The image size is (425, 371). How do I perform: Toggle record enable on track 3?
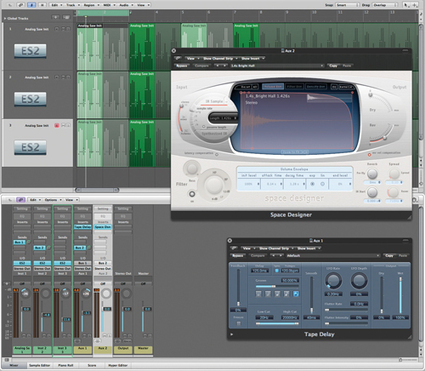click(x=56, y=125)
